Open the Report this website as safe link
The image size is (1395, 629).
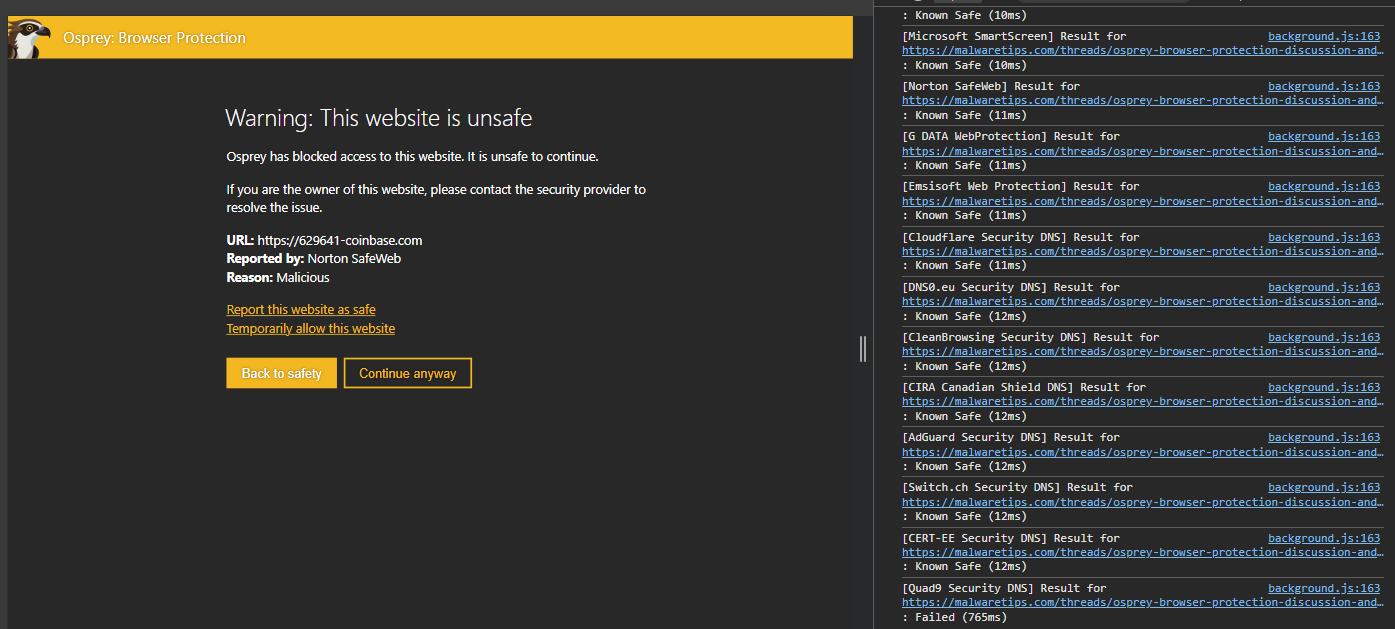pyautogui.click(x=301, y=310)
